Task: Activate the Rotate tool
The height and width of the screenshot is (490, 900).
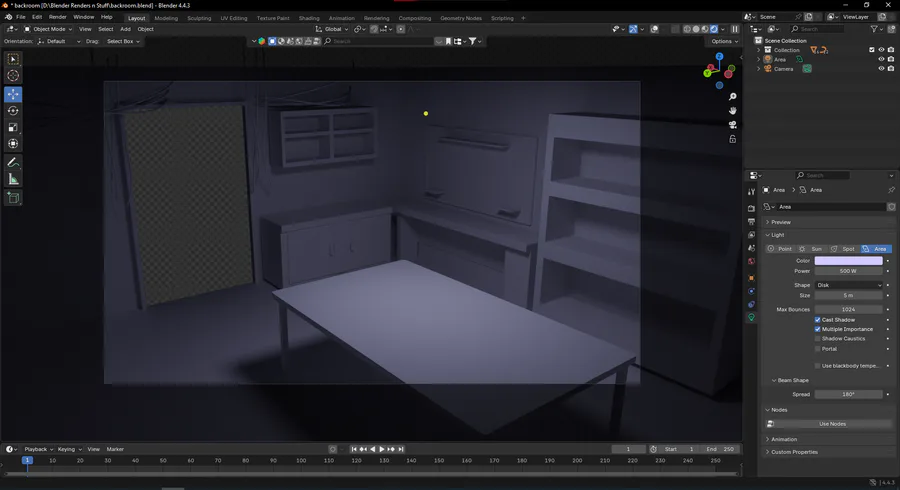Action: (x=13, y=111)
